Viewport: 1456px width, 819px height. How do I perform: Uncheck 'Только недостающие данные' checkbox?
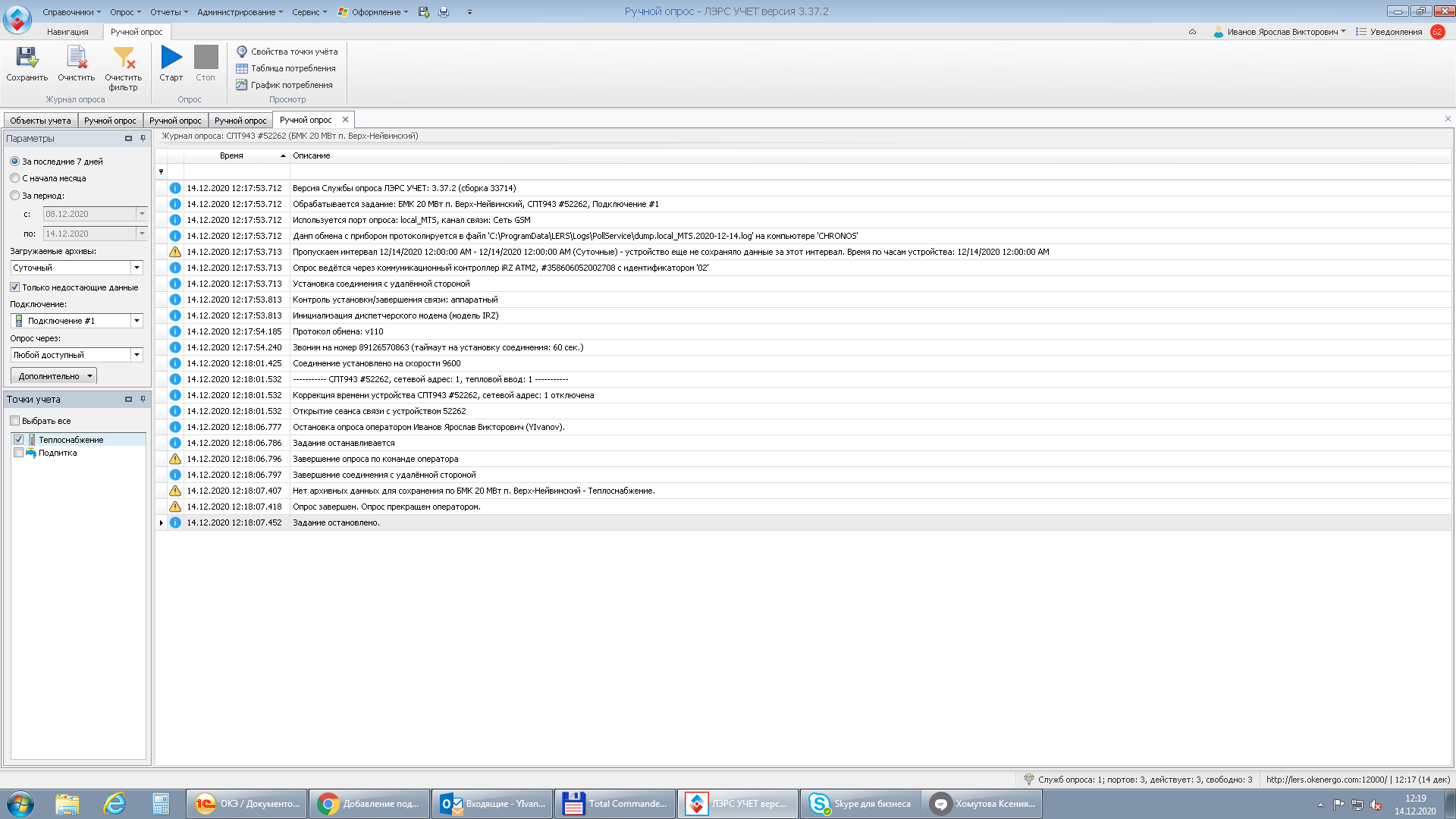(x=15, y=287)
